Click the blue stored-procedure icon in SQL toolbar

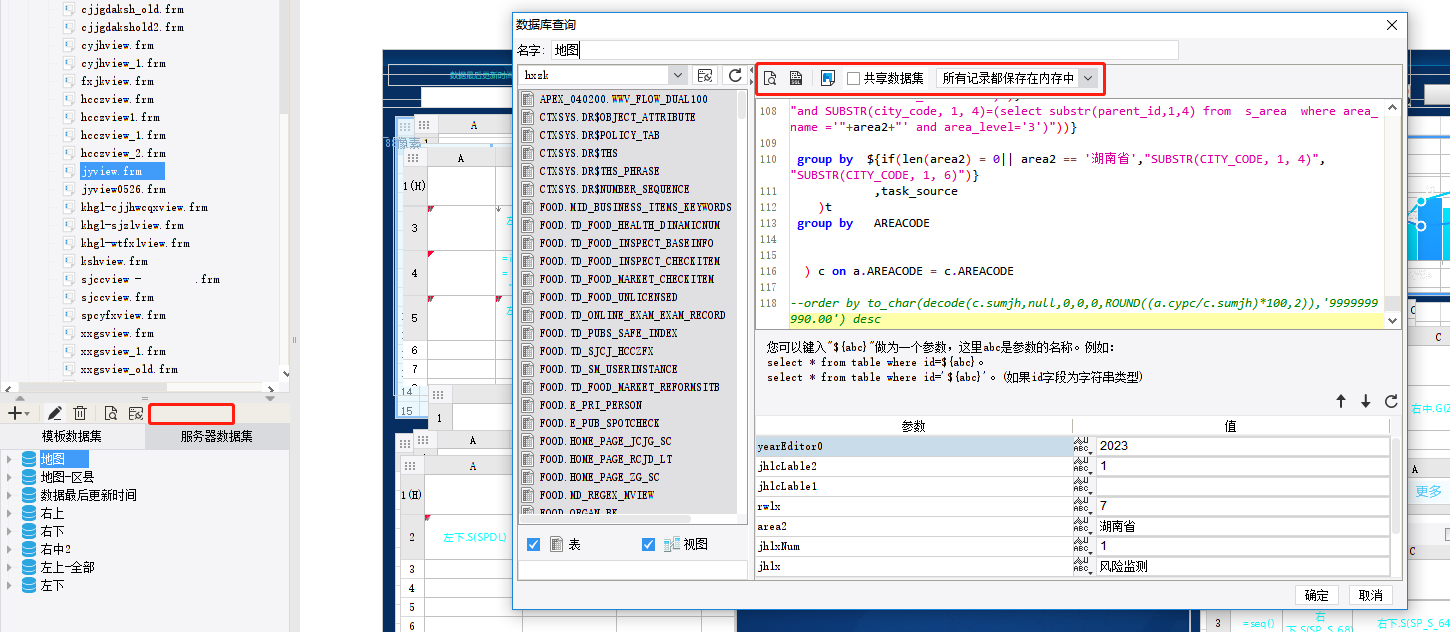(x=827, y=78)
